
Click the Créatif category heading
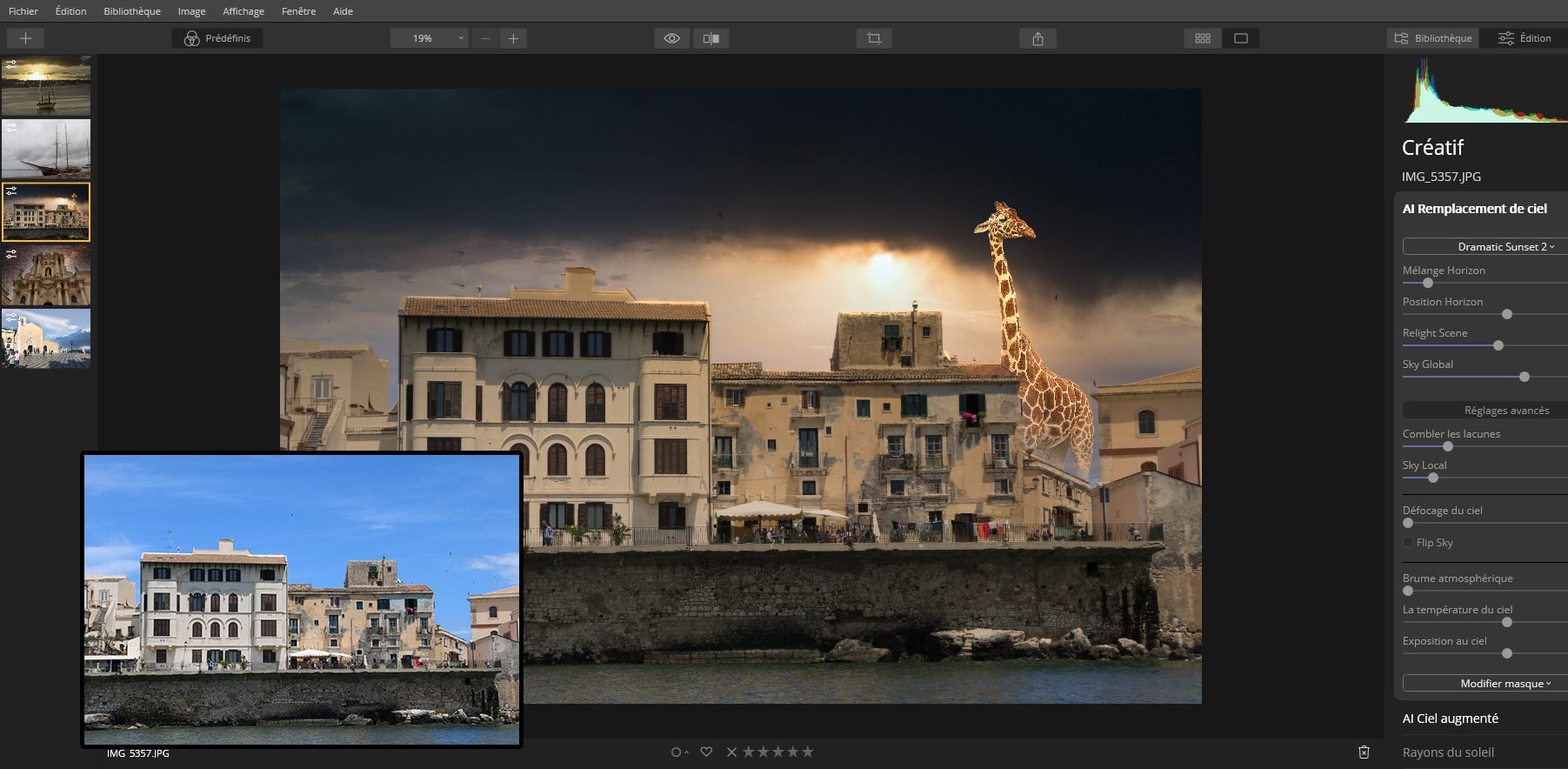pos(1432,147)
